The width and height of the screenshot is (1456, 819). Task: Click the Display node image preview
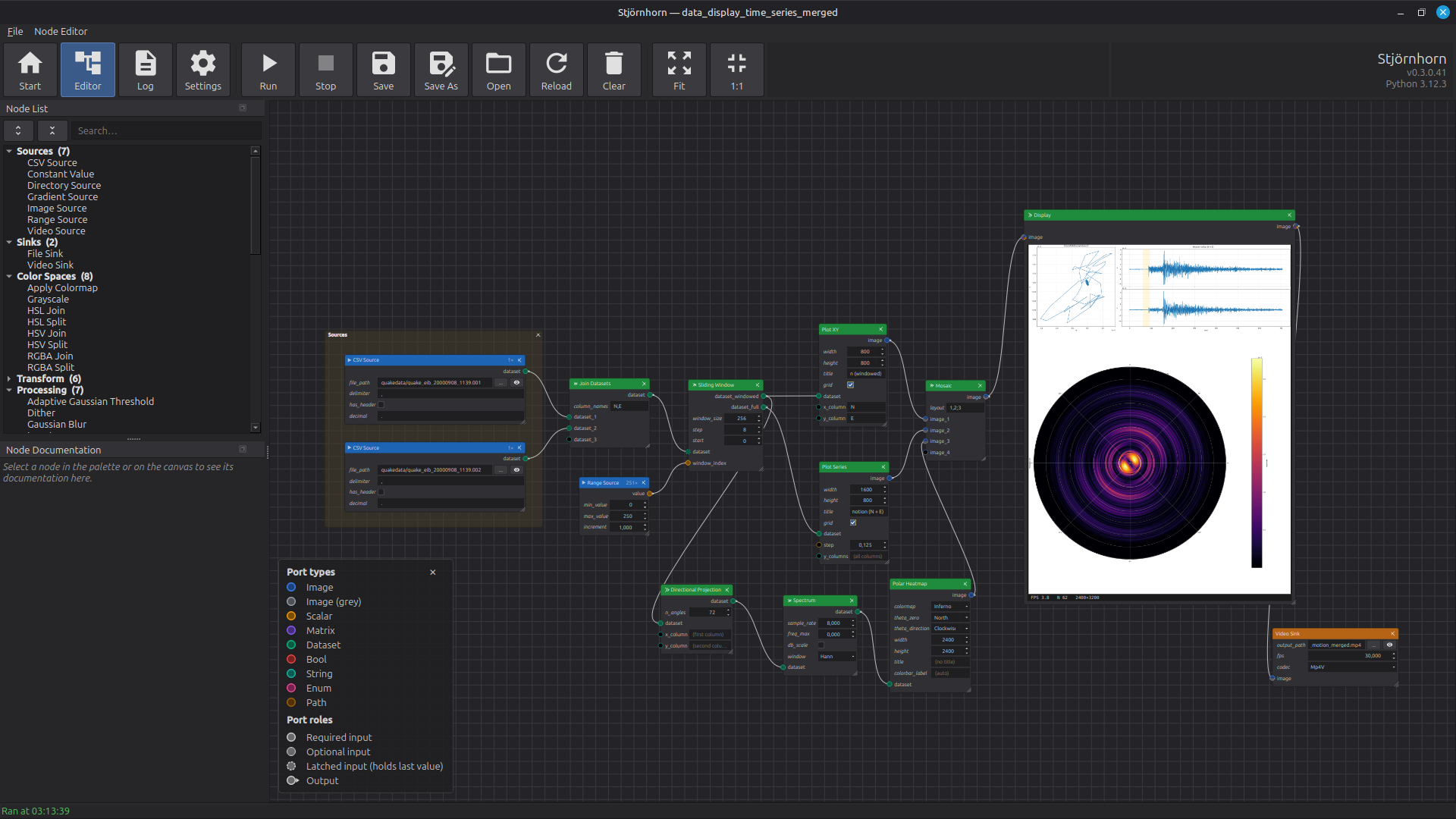click(1159, 419)
